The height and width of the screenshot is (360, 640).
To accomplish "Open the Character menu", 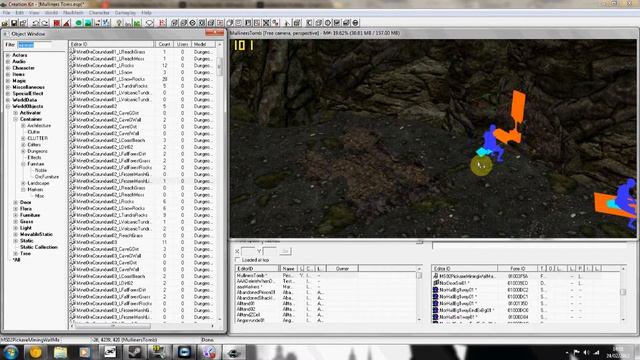I will (99, 13).
